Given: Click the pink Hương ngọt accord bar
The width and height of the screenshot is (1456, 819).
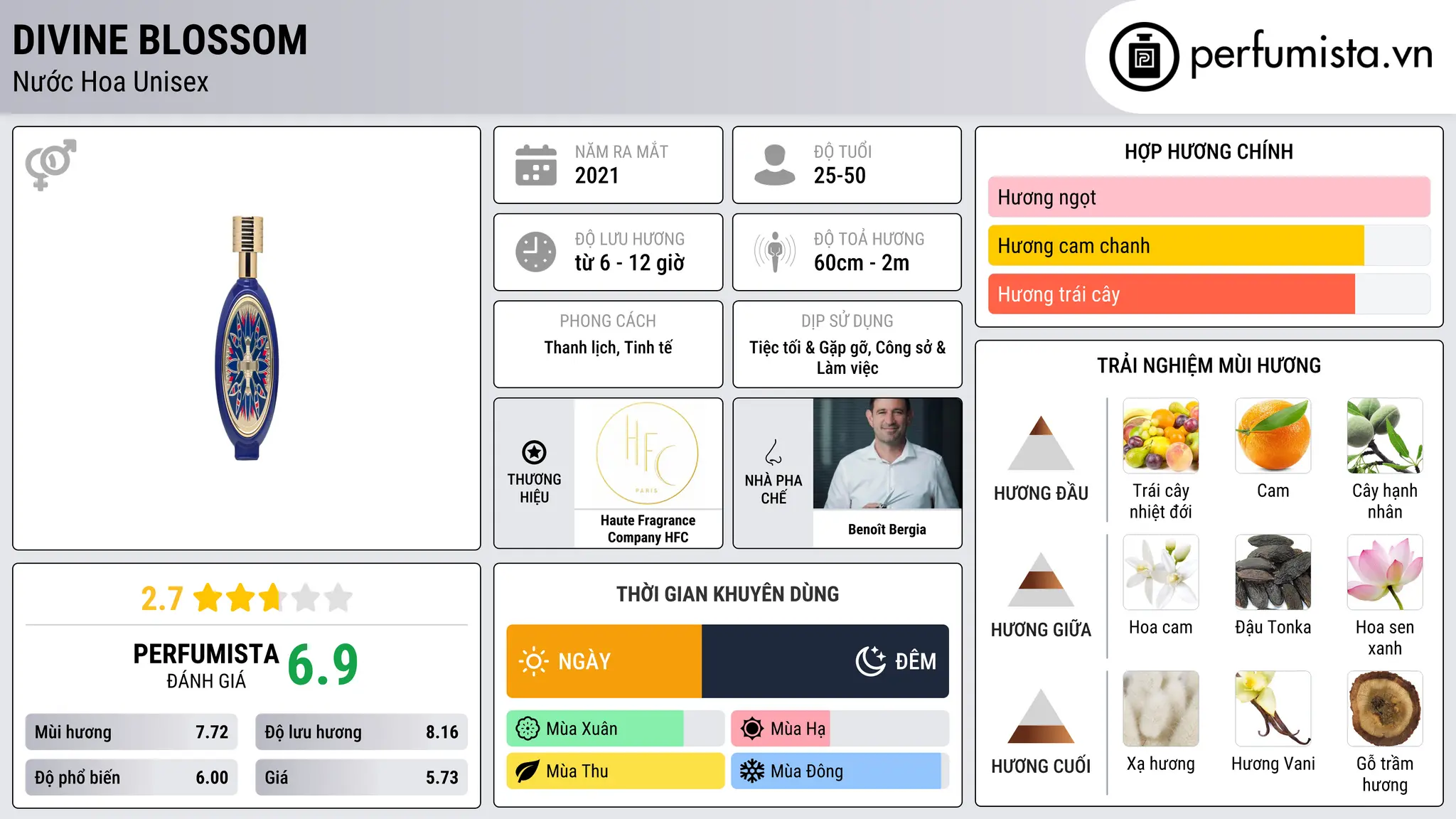Looking at the screenshot, I should (x=1209, y=197).
